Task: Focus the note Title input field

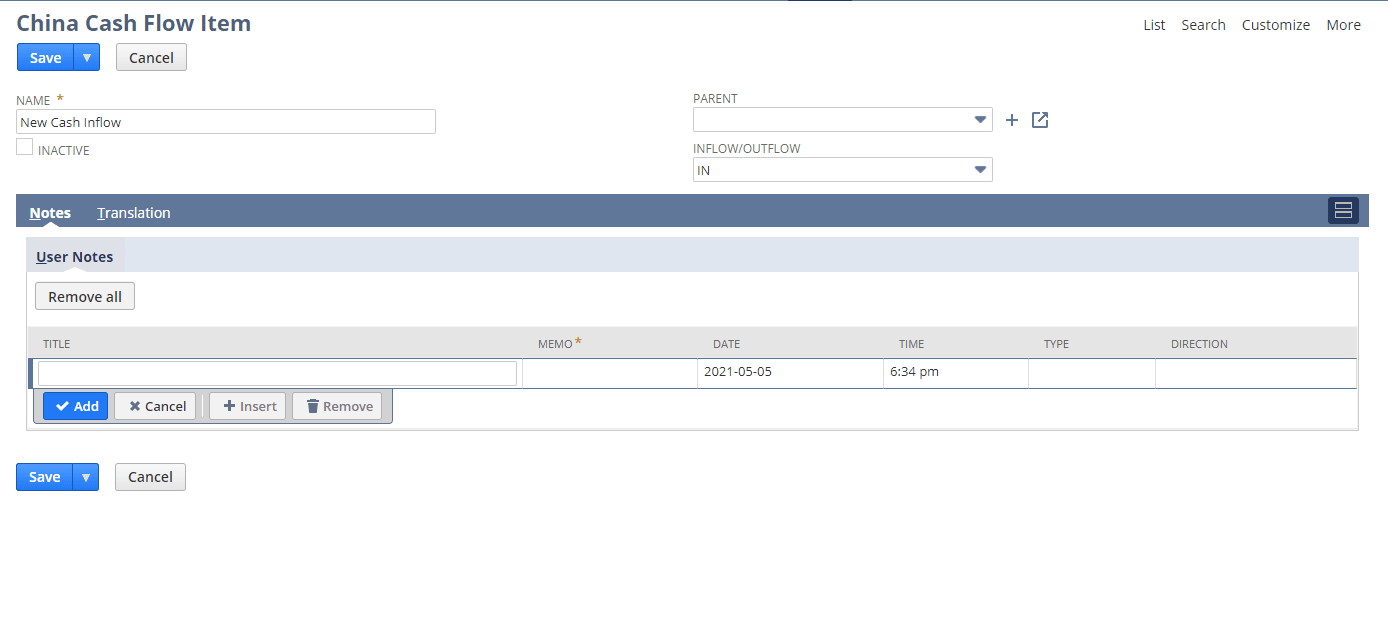Action: [x=277, y=373]
